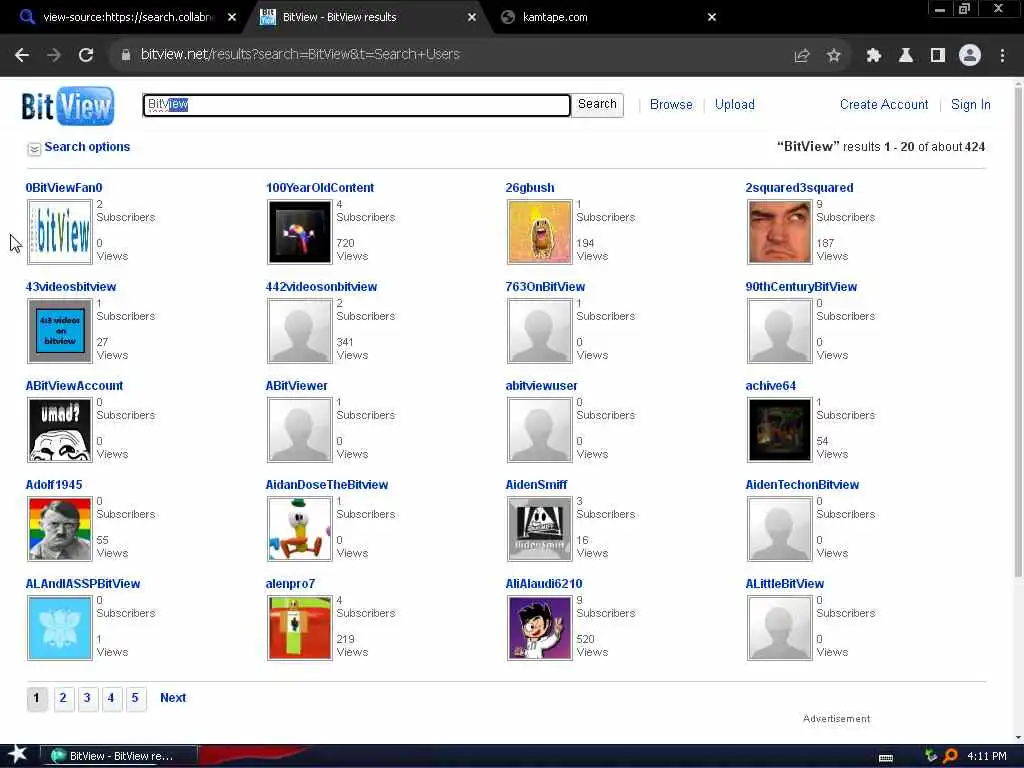Go to results page 5

(x=135, y=698)
